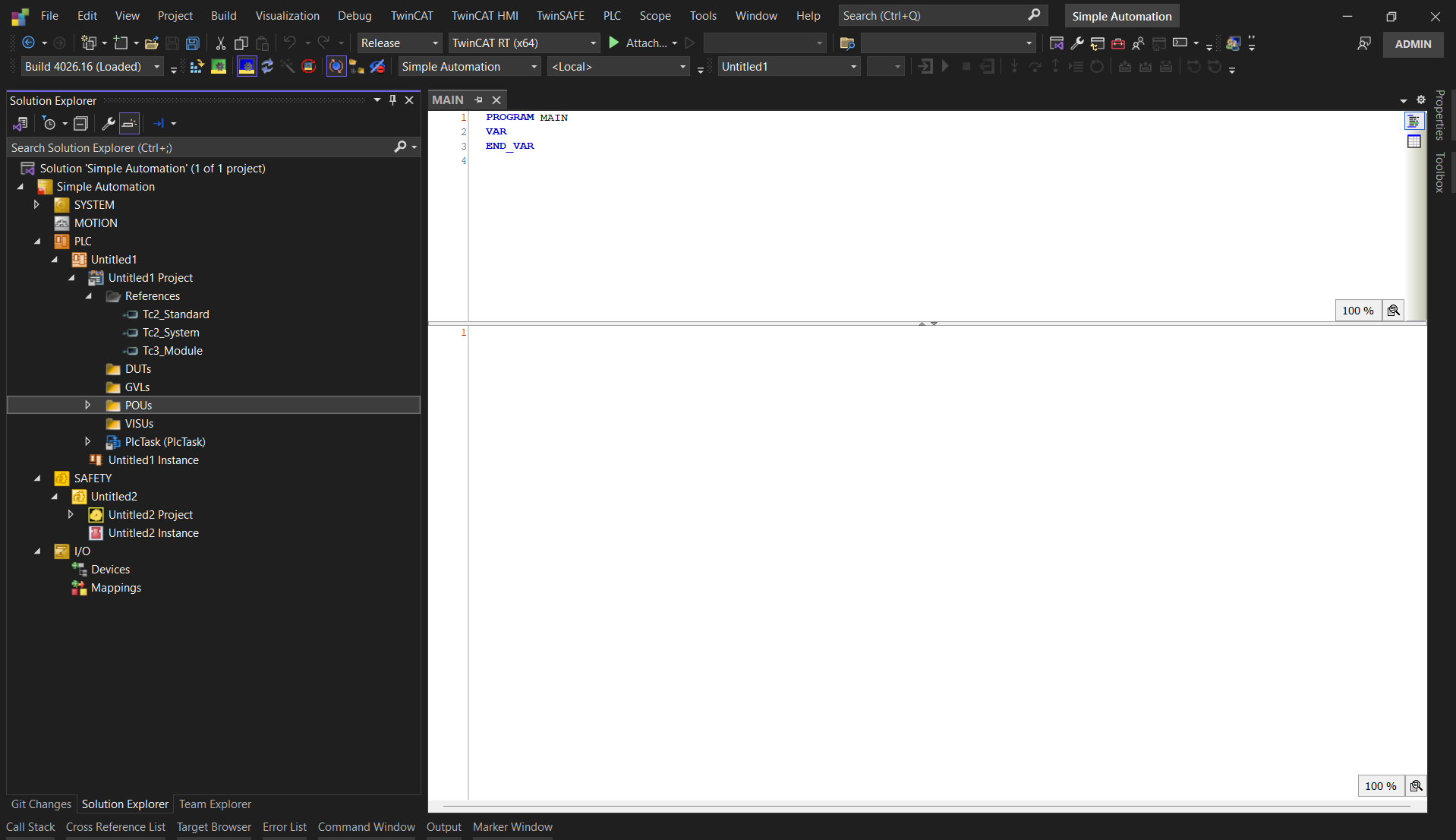Open the Scope menu
Screen dimensions: 1456x840
(655, 16)
